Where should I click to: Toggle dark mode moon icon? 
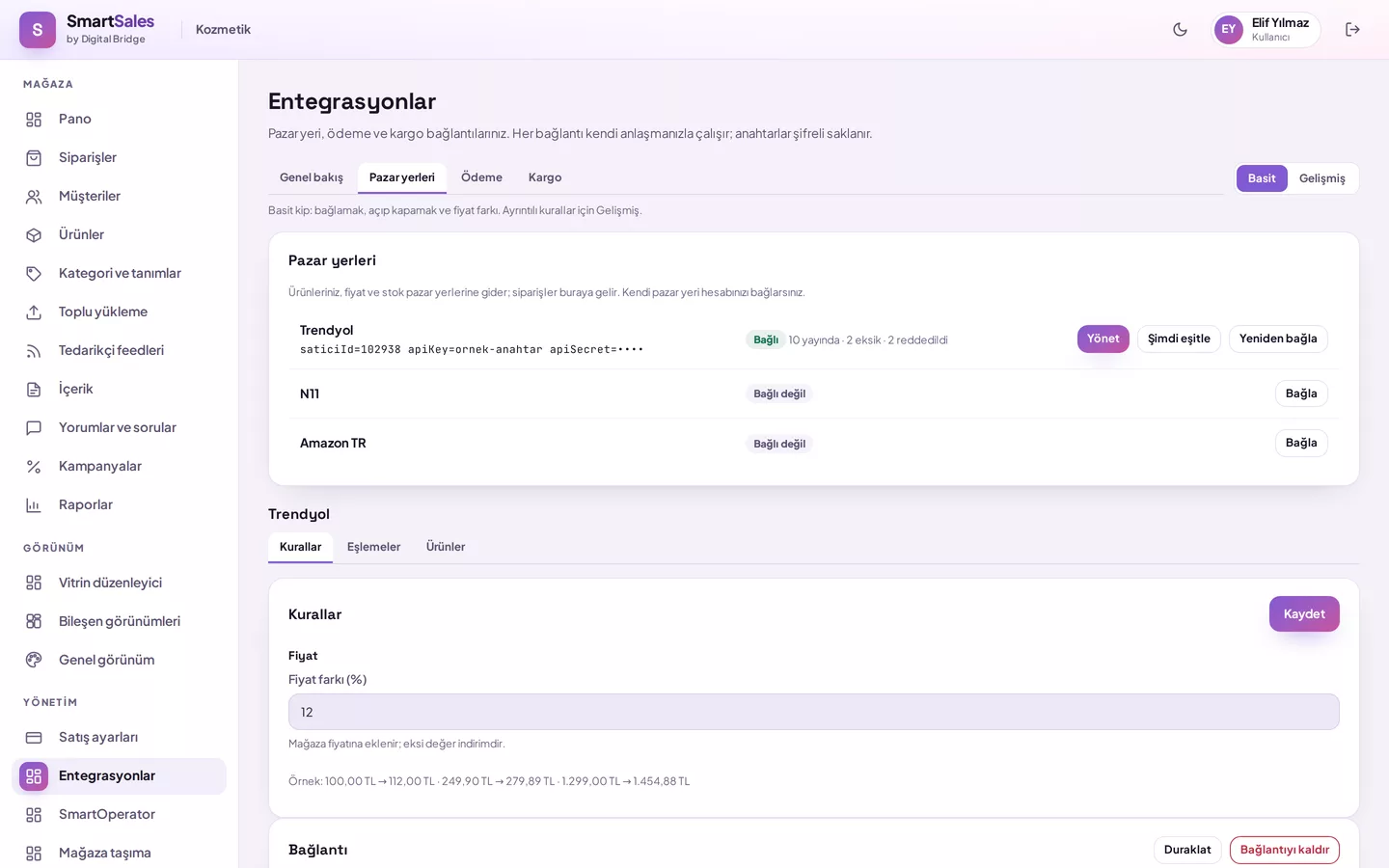pos(1180,30)
